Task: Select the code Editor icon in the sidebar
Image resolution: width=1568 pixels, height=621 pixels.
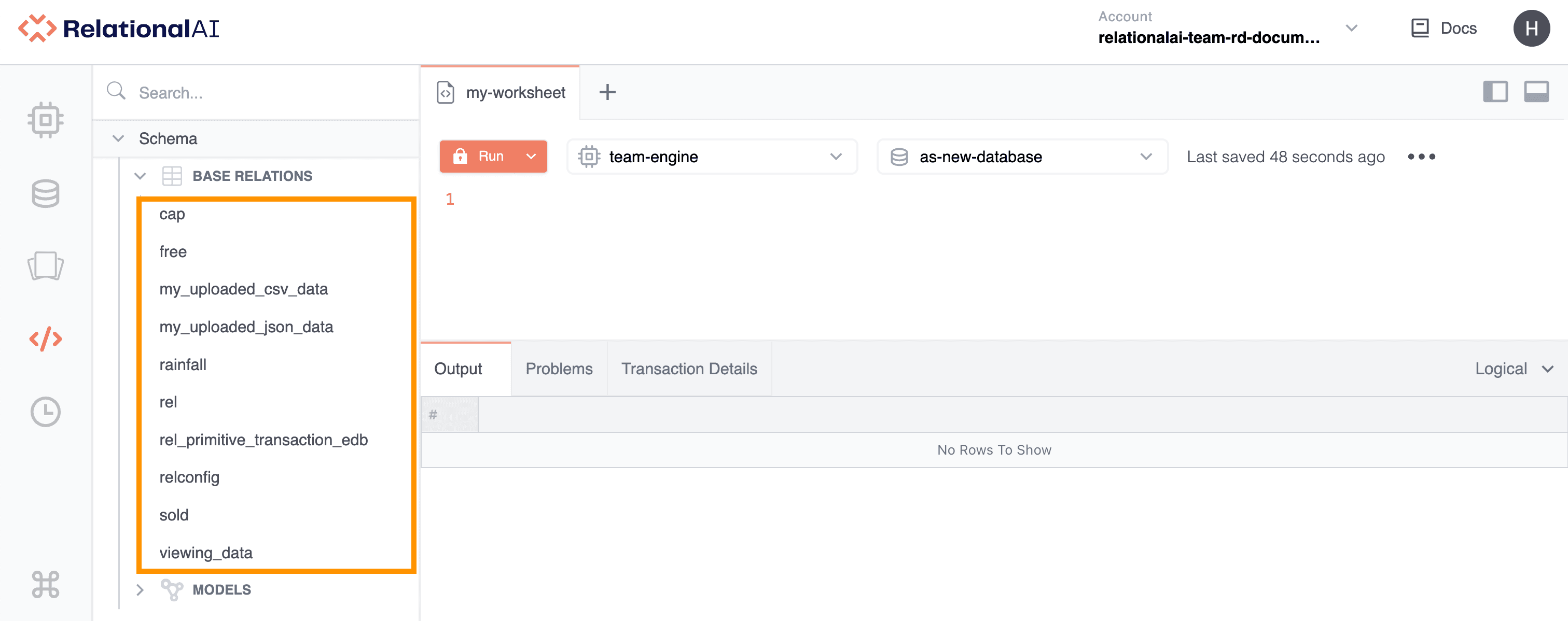Action: click(x=45, y=339)
